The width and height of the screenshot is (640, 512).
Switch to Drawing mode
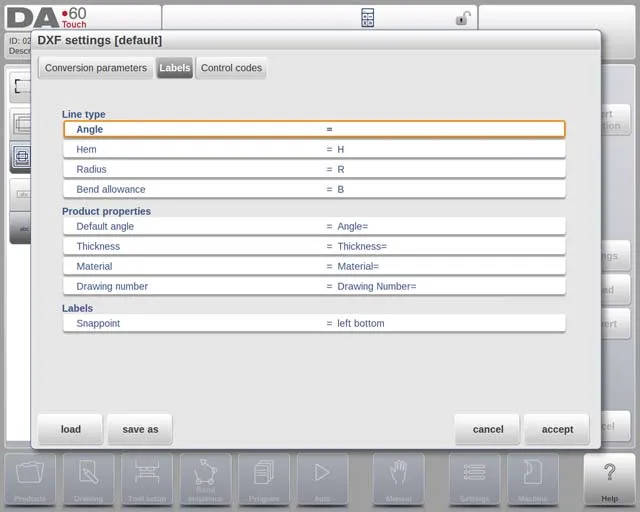[x=88, y=479]
